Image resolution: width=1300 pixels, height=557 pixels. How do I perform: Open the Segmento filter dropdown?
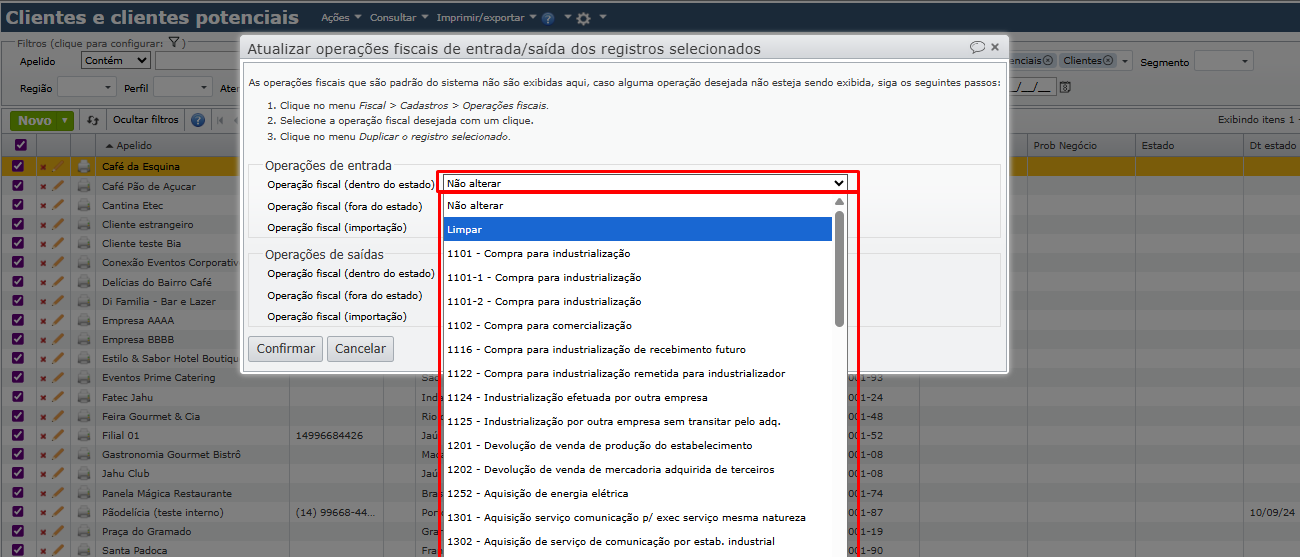(1224, 62)
